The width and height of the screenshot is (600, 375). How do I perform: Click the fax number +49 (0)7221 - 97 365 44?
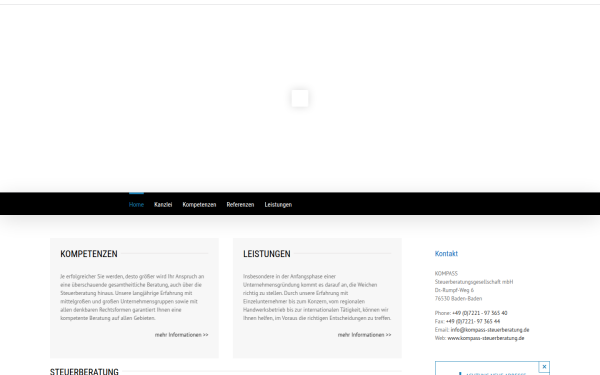pyautogui.click(x=473, y=321)
